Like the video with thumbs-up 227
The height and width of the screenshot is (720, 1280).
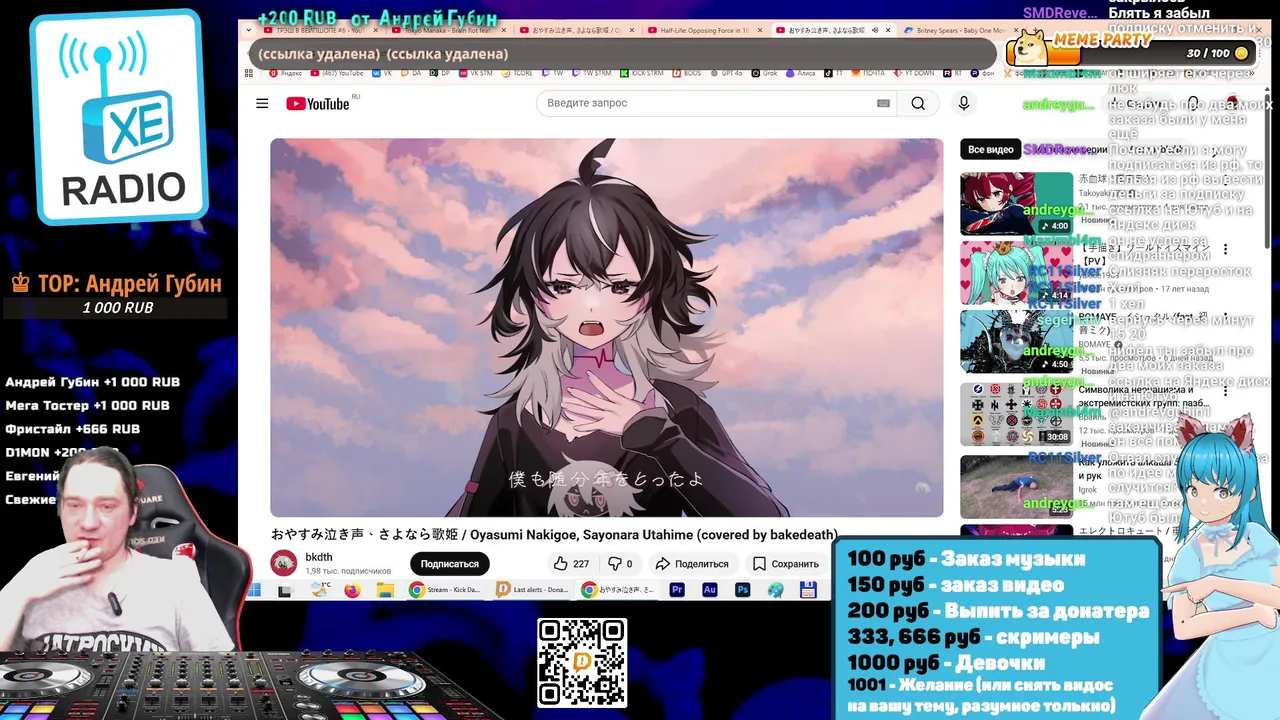[571, 564]
